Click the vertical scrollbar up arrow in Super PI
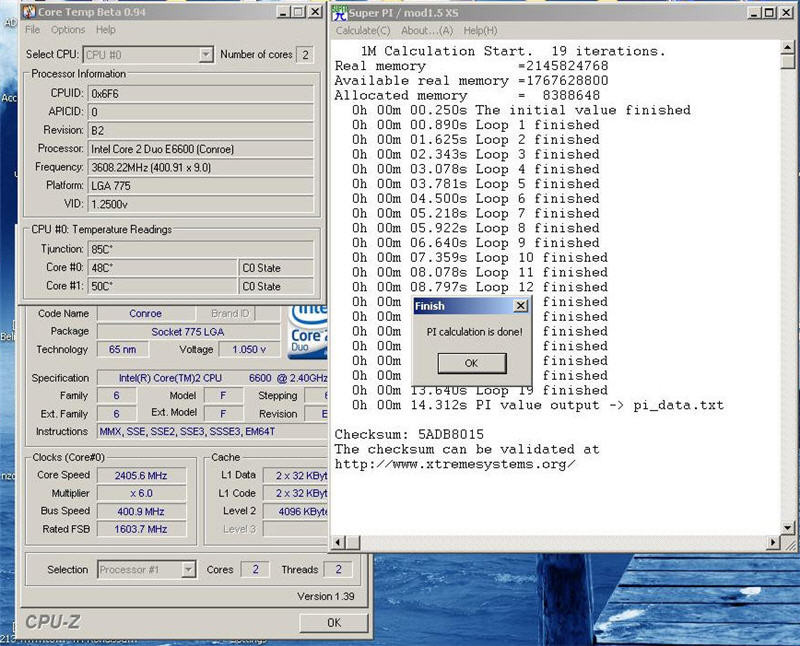 tap(789, 47)
